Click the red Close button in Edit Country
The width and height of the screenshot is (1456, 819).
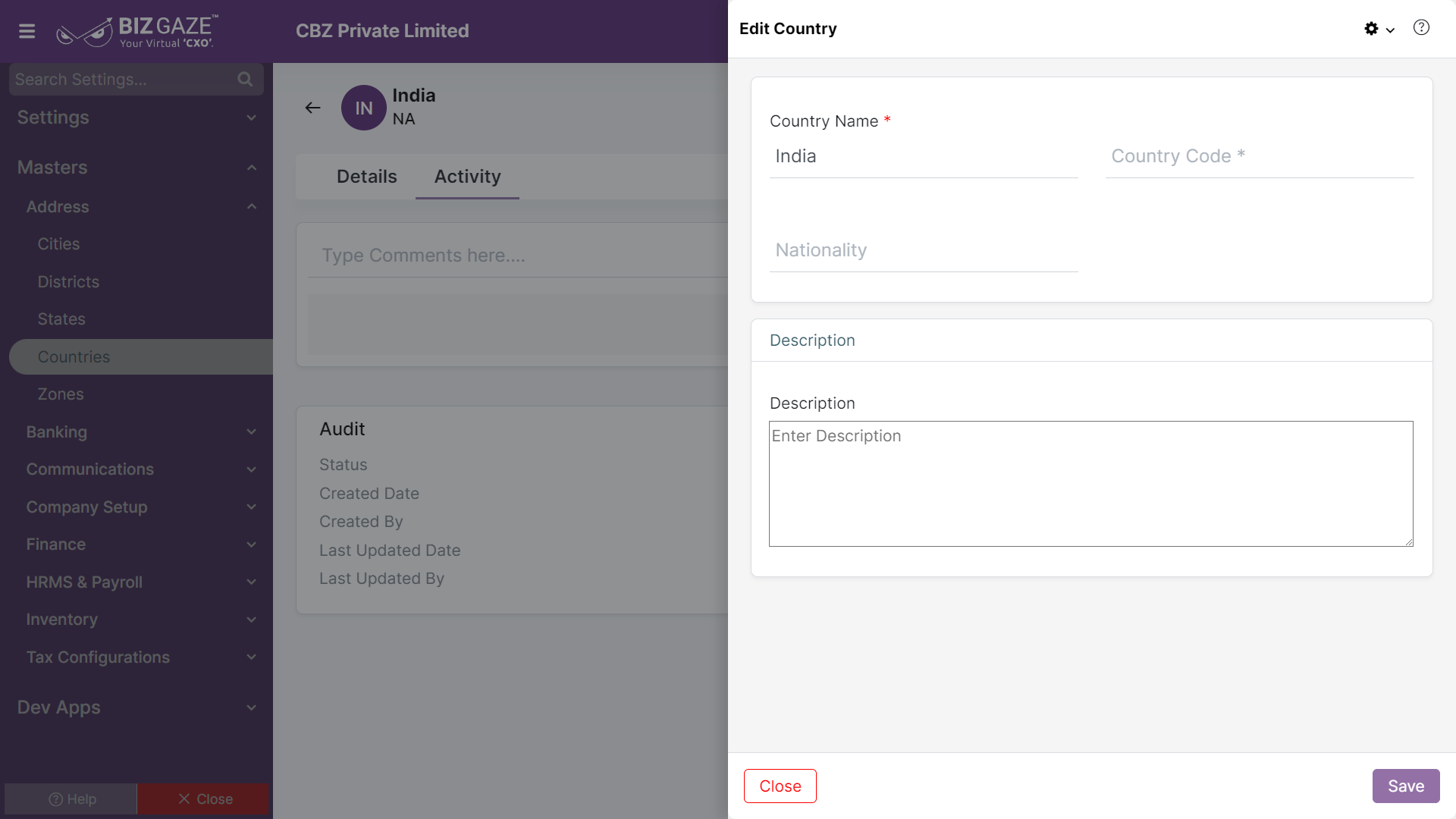(x=780, y=786)
